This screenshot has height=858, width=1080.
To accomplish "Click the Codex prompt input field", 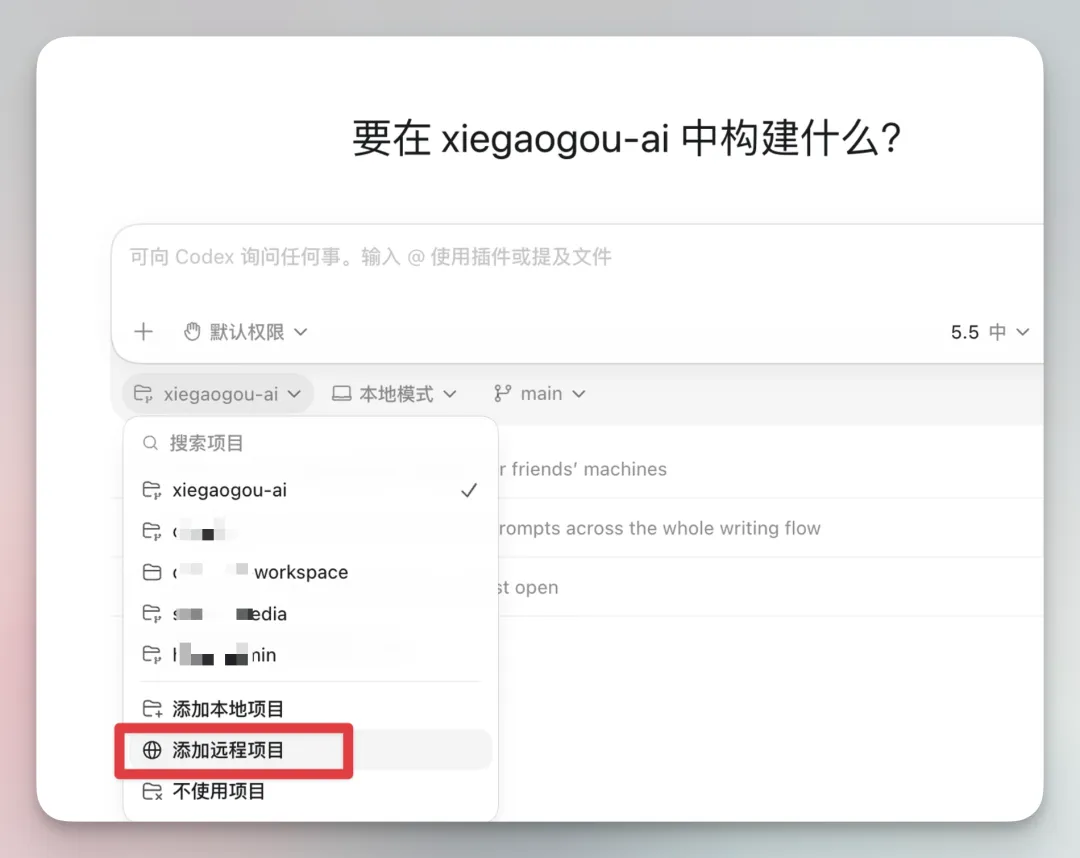I will [x=577, y=258].
